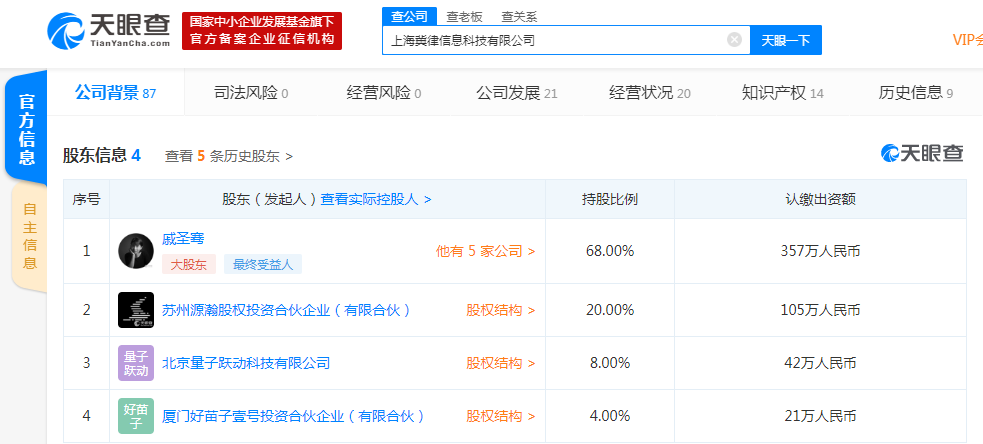Image resolution: width=983 pixels, height=444 pixels.
Task: View the 5 条历史股东 link
Action: [x=229, y=156]
